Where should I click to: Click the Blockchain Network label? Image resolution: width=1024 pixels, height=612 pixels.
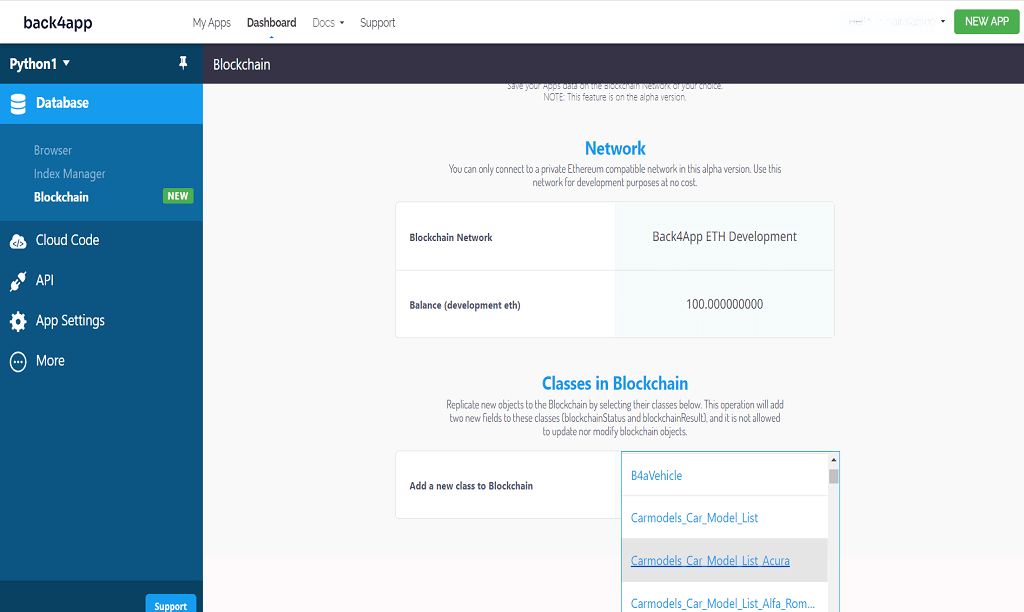[x=451, y=238]
